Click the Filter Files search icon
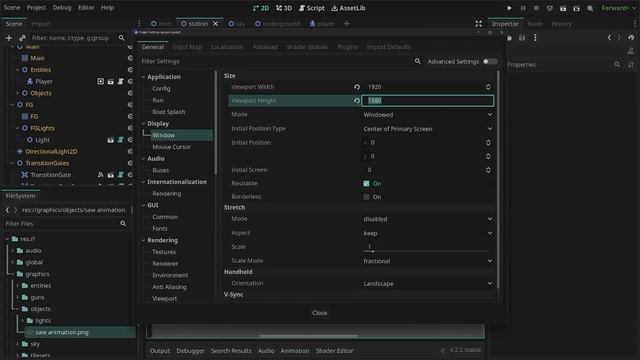 pos(123,224)
